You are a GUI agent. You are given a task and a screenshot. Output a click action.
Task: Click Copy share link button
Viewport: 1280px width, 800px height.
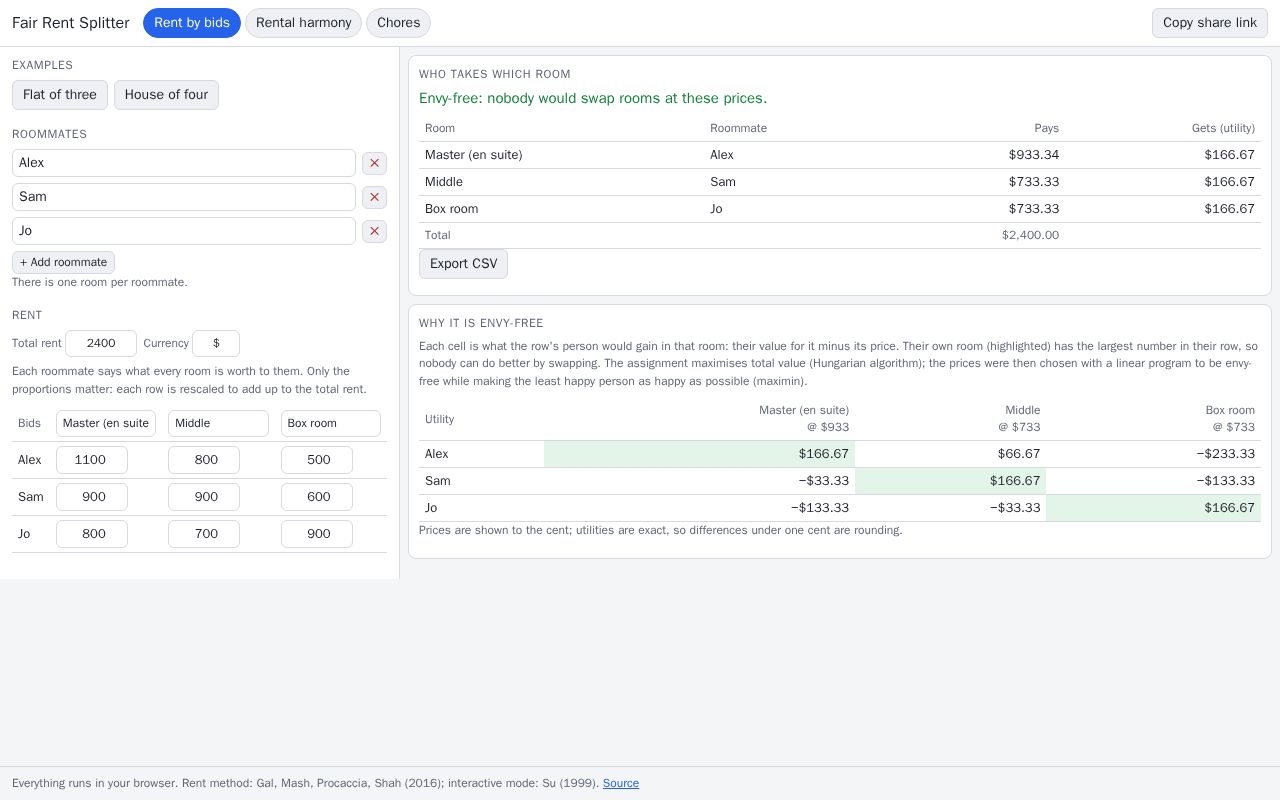point(1210,23)
